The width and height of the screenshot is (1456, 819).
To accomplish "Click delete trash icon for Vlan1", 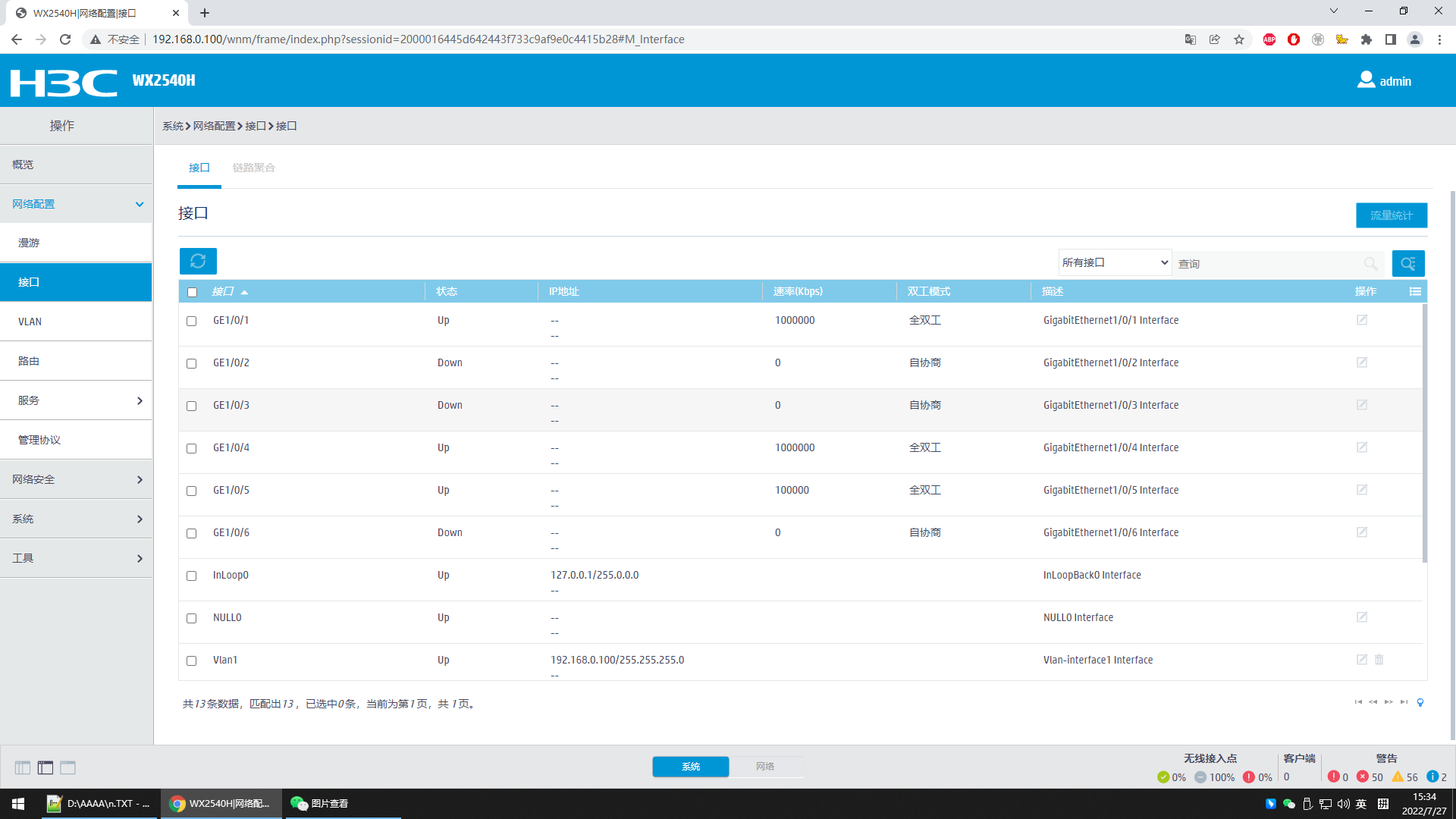I will coord(1379,660).
